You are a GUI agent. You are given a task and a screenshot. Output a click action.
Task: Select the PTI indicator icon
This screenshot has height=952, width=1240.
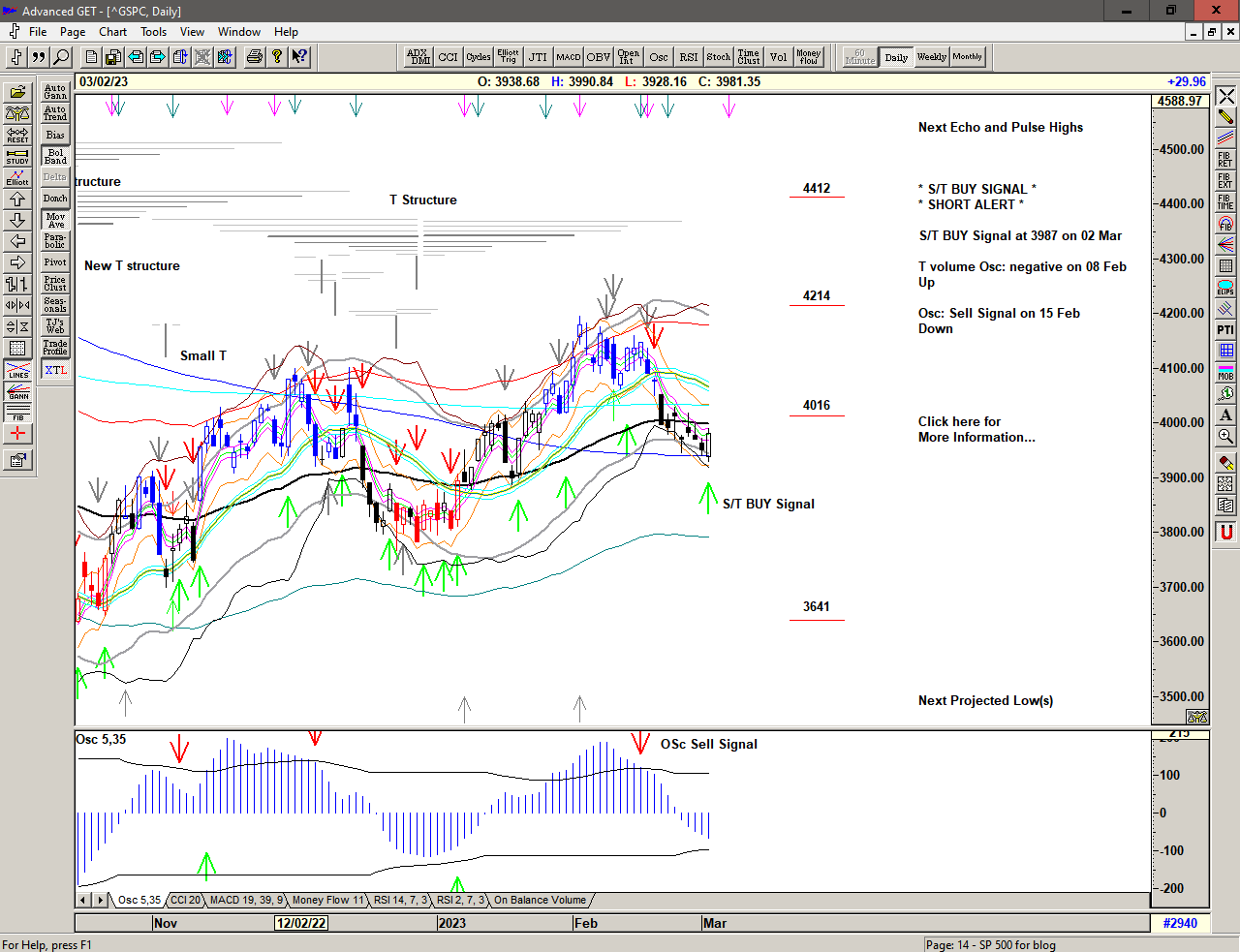pos(1225,330)
